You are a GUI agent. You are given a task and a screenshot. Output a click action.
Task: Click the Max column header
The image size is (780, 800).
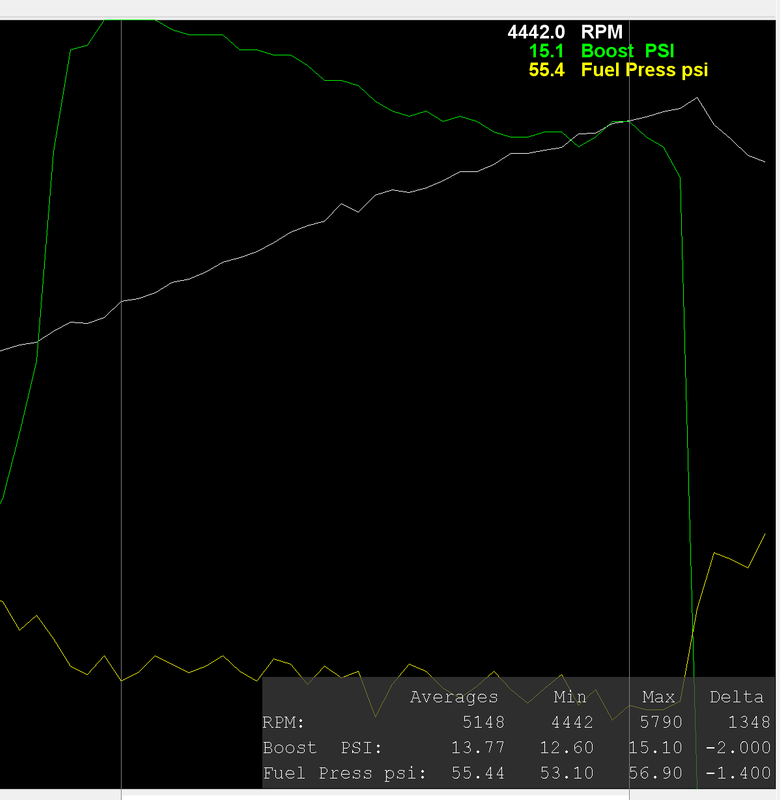[659, 697]
